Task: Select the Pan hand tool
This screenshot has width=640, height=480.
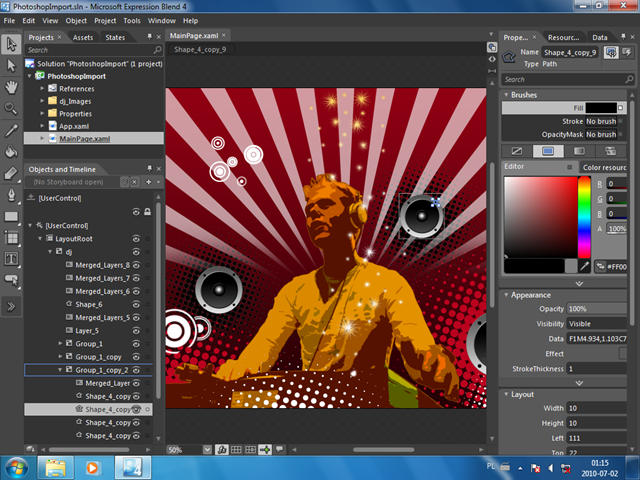Action: (11, 87)
